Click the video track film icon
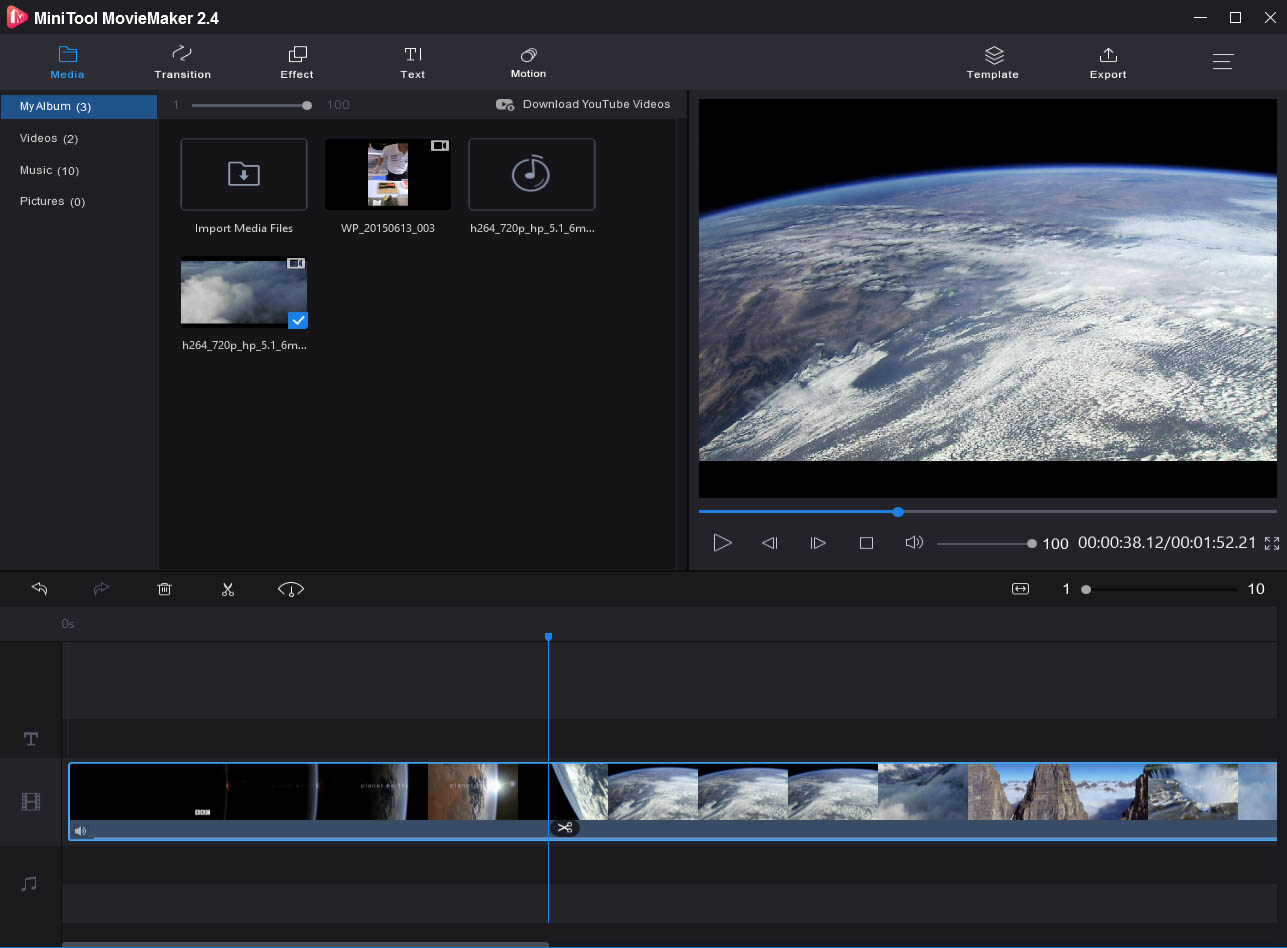 pyautogui.click(x=31, y=802)
